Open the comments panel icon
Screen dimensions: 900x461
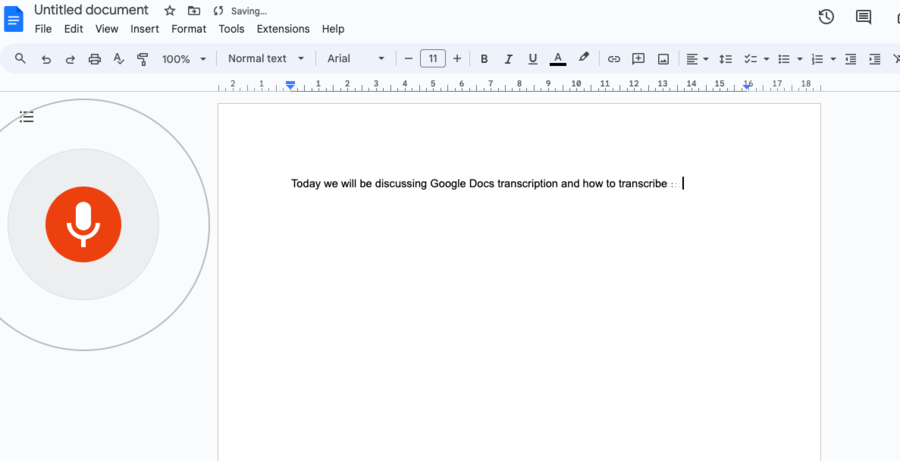click(863, 17)
